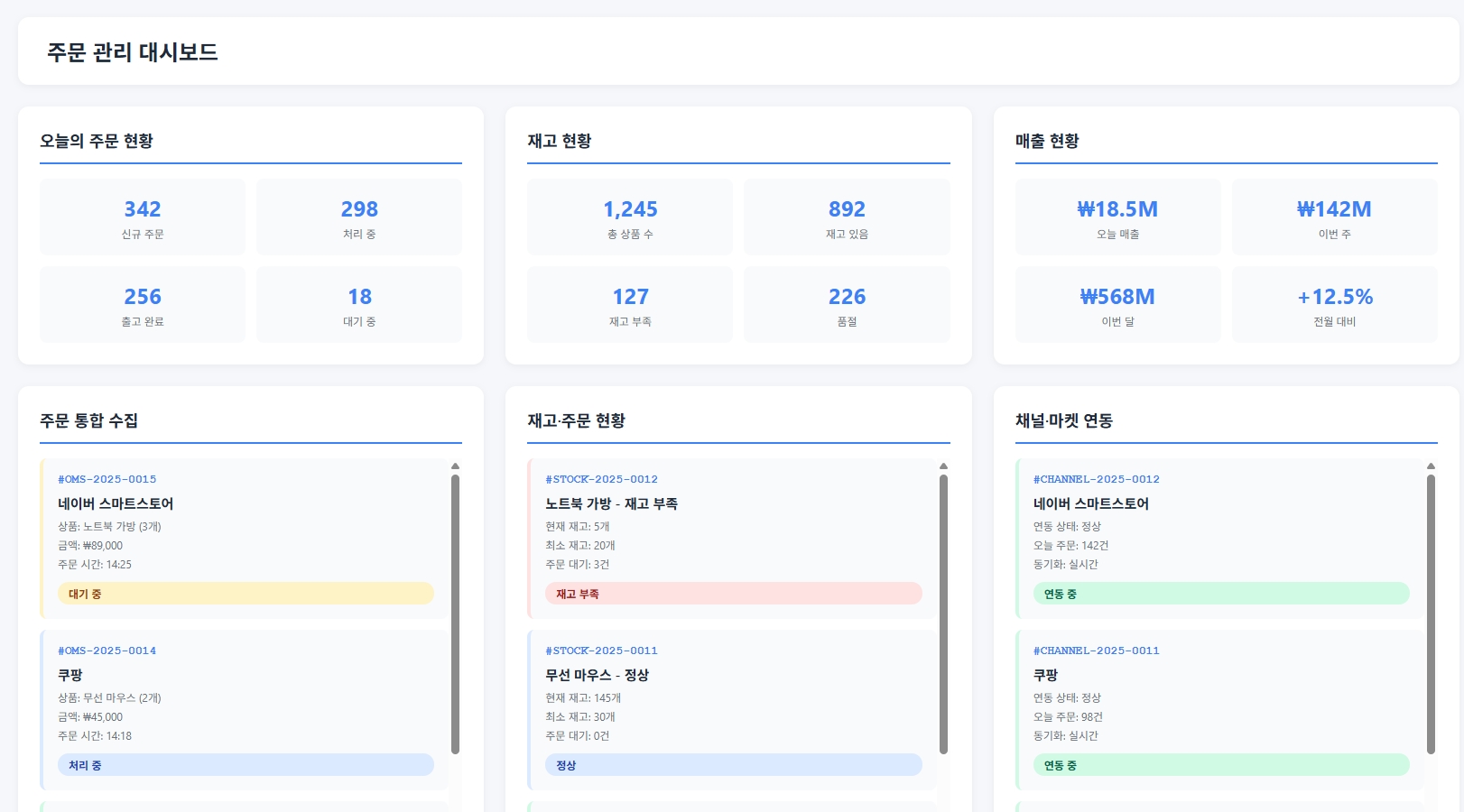Open order link #OMS-2025-0014
The image size is (1464, 812).
click(107, 651)
